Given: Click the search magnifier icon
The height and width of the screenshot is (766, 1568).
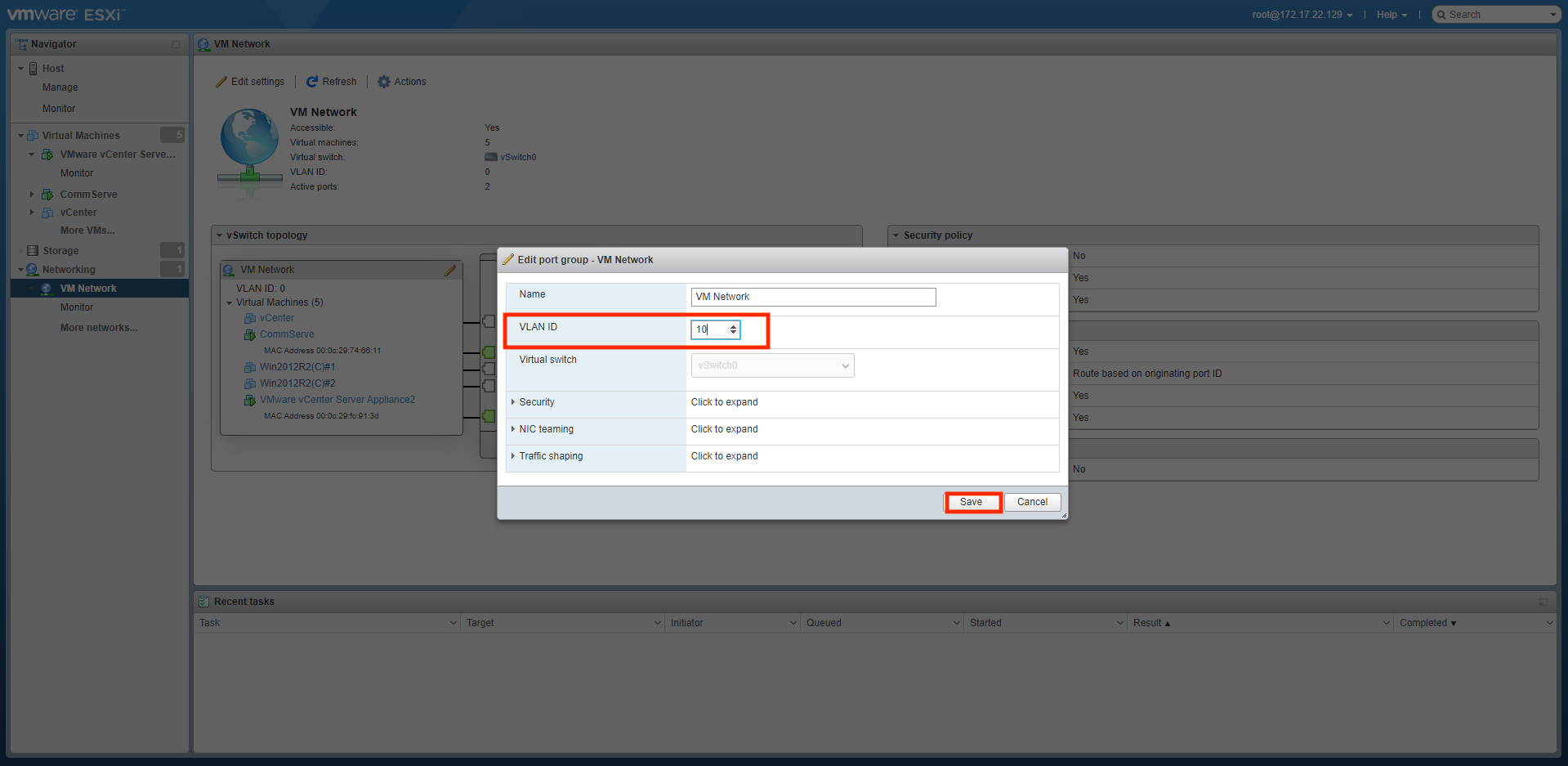Looking at the screenshot, I should [x=1441, y=15].
